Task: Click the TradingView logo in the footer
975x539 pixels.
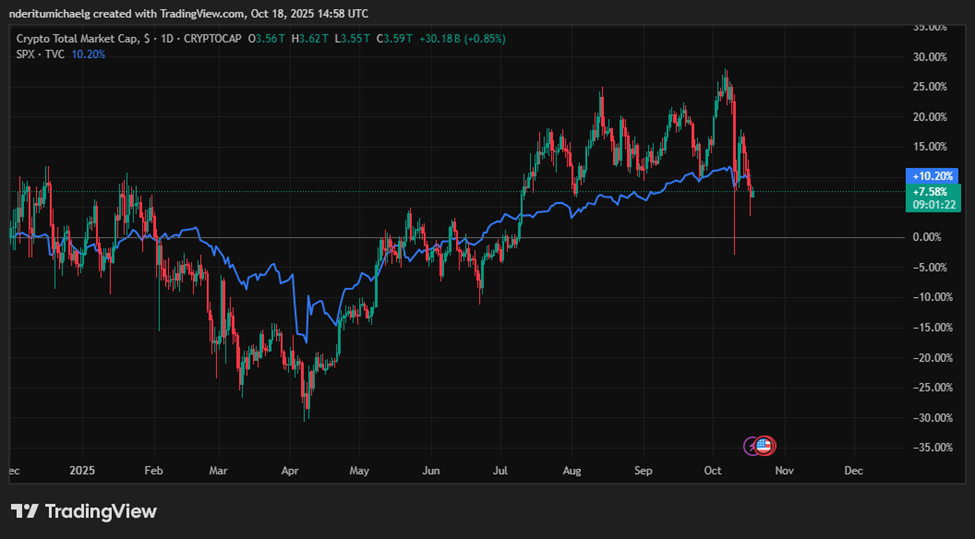Action: coord(84,512)
